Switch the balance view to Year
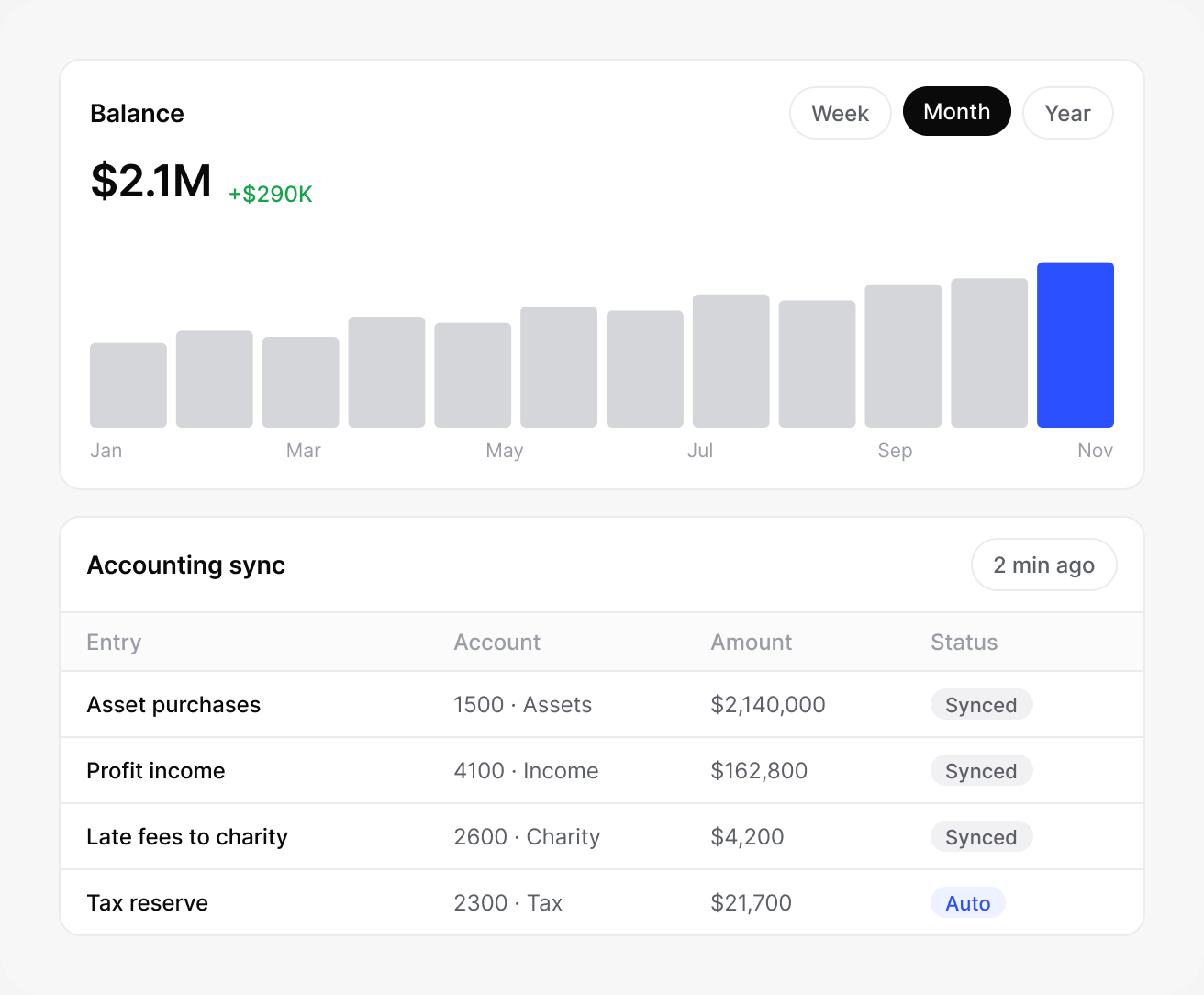Screen dimensions: 1204x995 1067,113
